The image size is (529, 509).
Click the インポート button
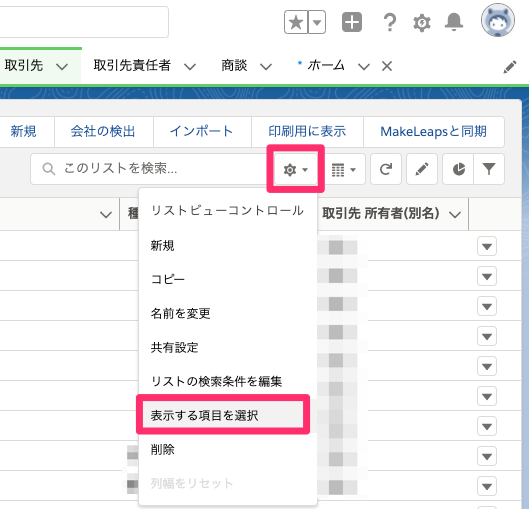click(x=202, y=132)
